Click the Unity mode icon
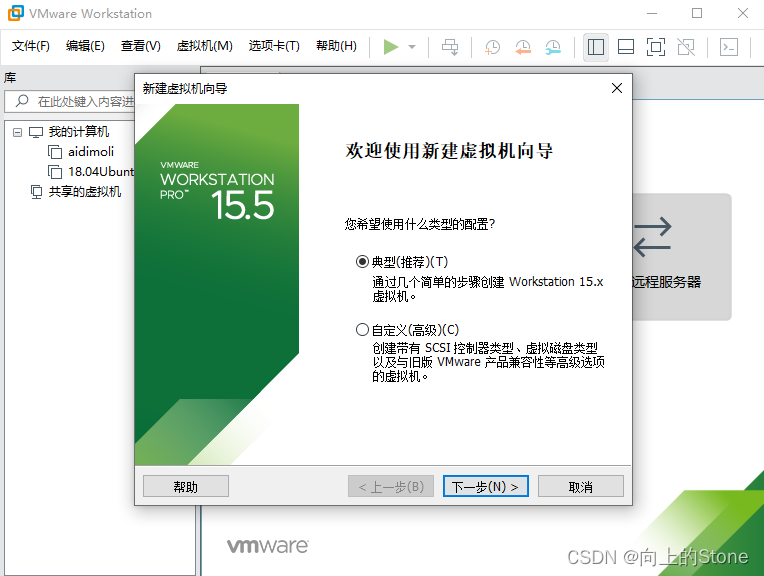The image size is (764, 576). pyautogui.click(x=686, y=47)
